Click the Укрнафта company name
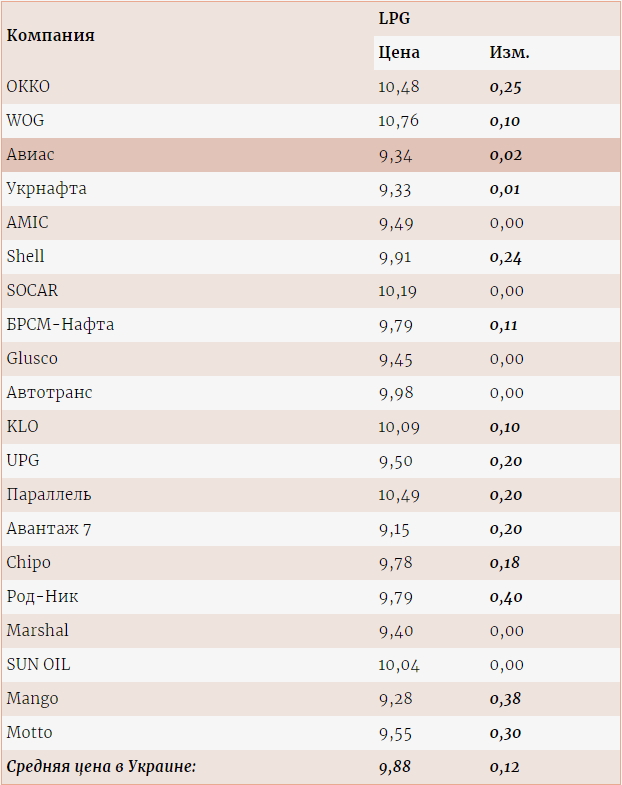Image resolution: width=622 pixels, height=785 pixels. pyautogui.click(x=47, y=189)
